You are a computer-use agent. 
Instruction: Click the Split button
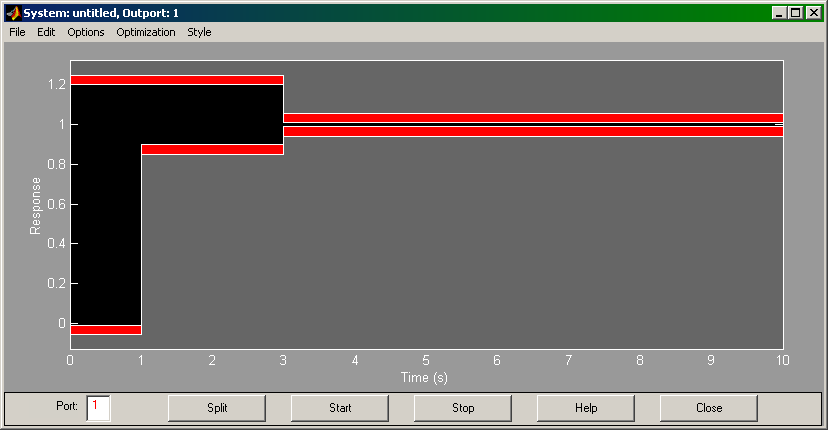click(217, 408)
